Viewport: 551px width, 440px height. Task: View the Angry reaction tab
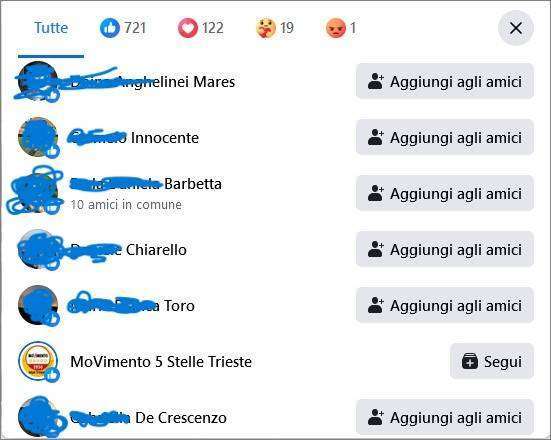click(341, 28)
